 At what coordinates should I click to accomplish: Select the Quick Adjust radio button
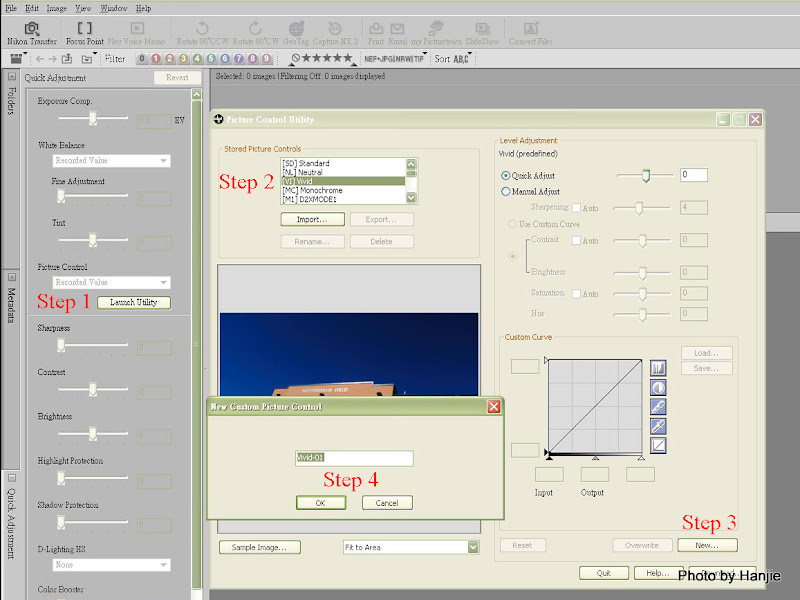point(505,175)
